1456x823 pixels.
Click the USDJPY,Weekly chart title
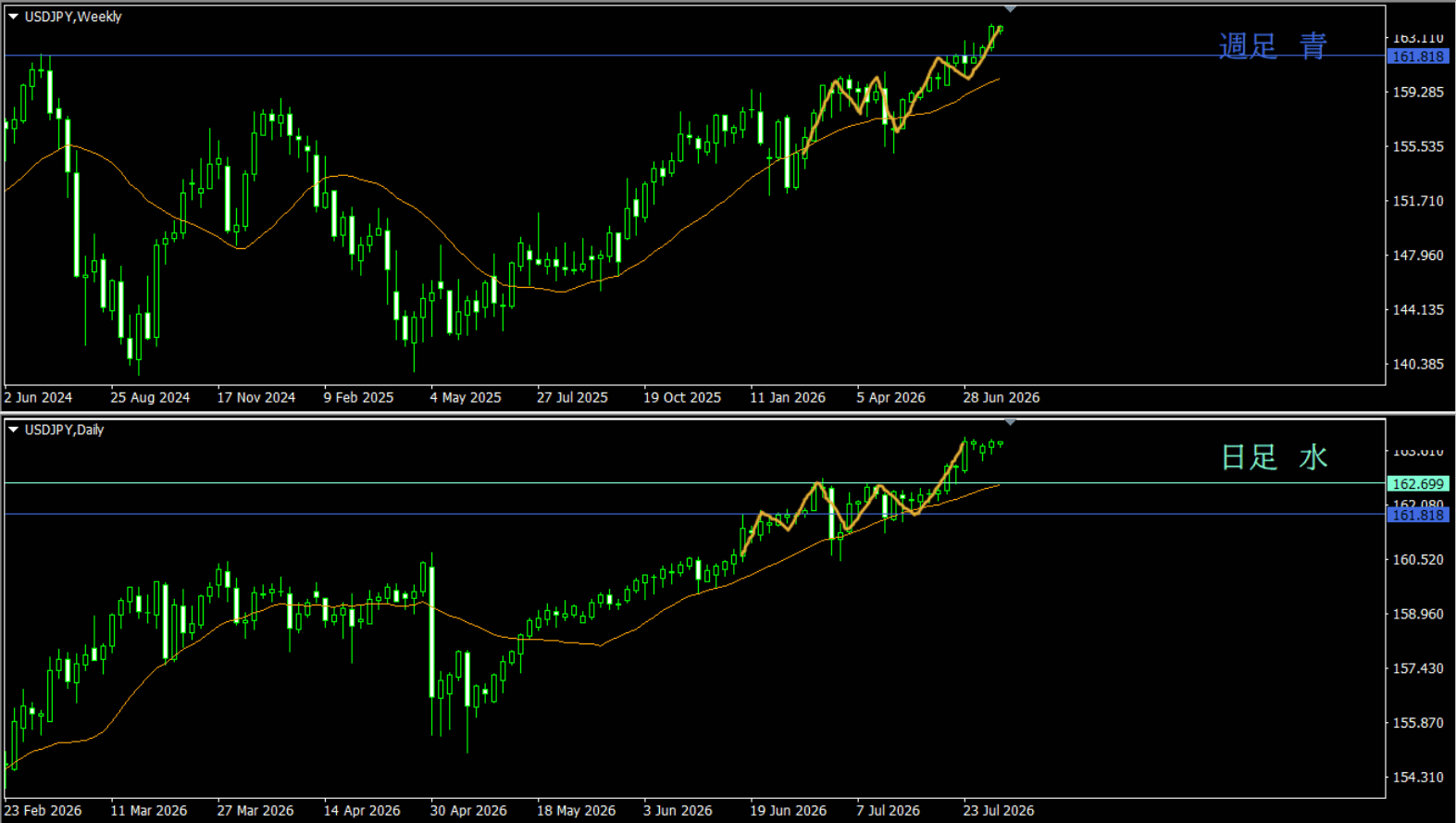73,17
